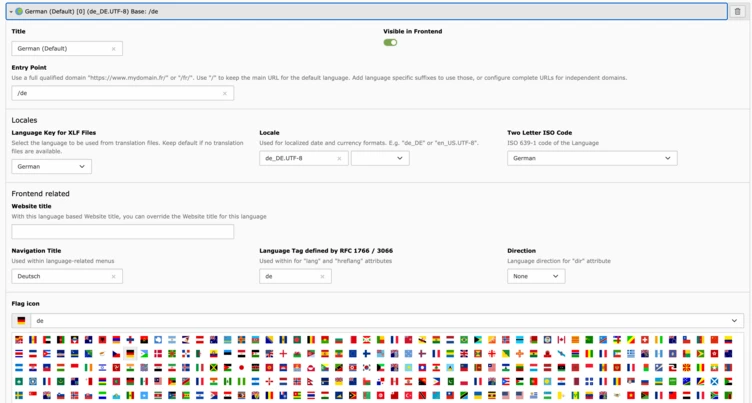Select the Finland flag icon
This screenshot has width=752, height=403.
point(366,354)
